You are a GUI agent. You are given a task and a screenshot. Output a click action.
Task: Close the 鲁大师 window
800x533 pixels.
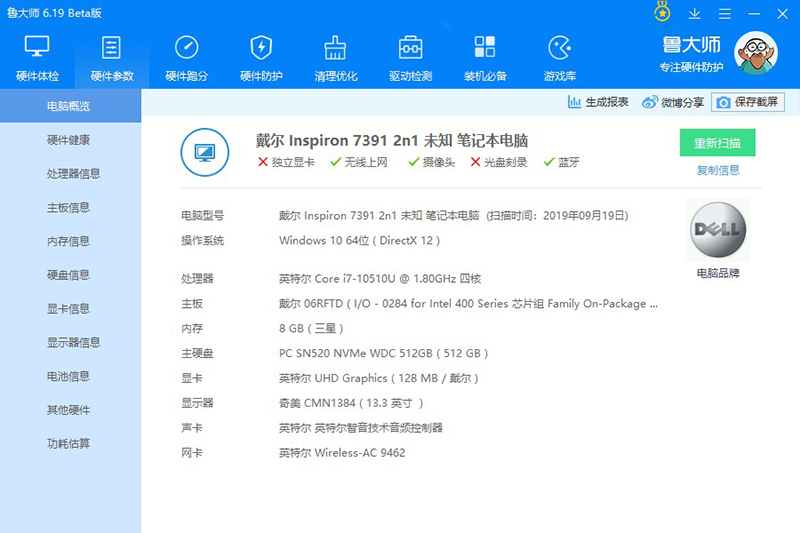point(783,14)
